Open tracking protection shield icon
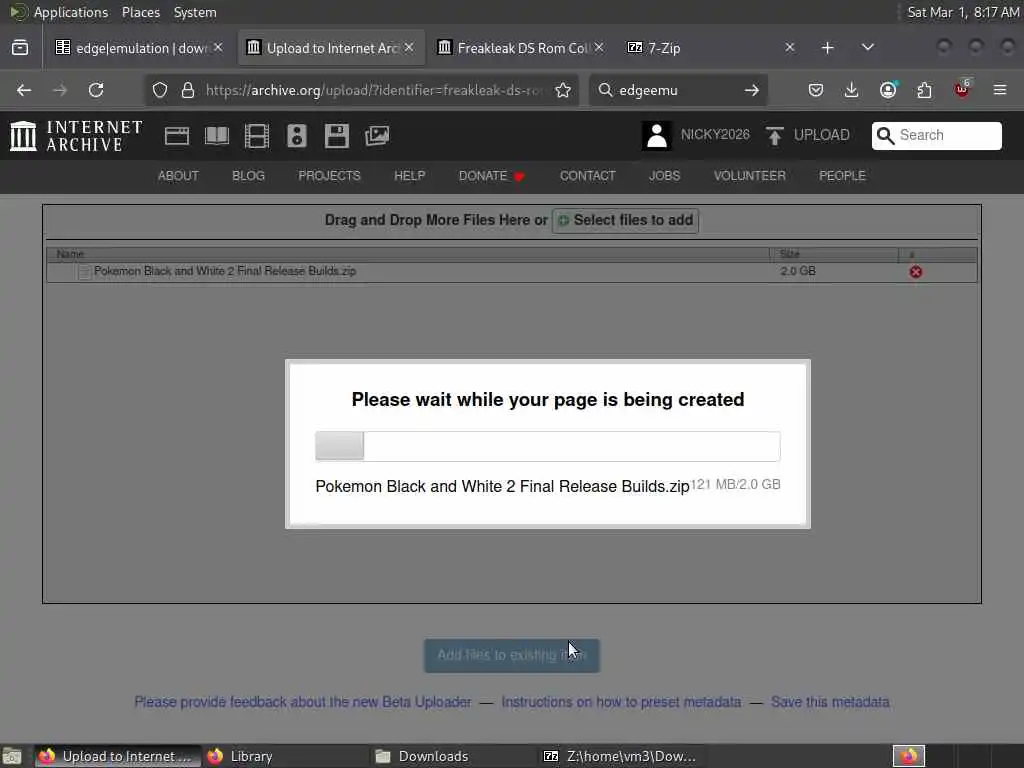Image resolution: width=1024 pixels, height=768 pixels. click(x=160, y=90)
